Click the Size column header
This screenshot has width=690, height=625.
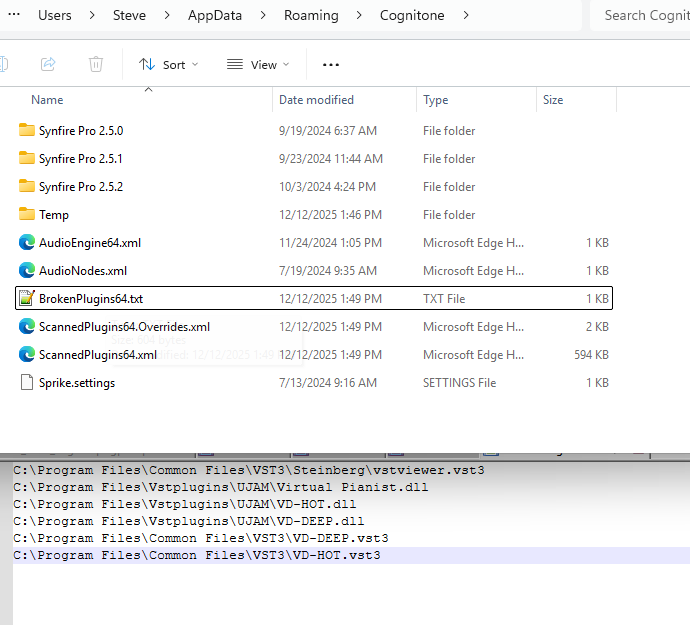[553, 100]
